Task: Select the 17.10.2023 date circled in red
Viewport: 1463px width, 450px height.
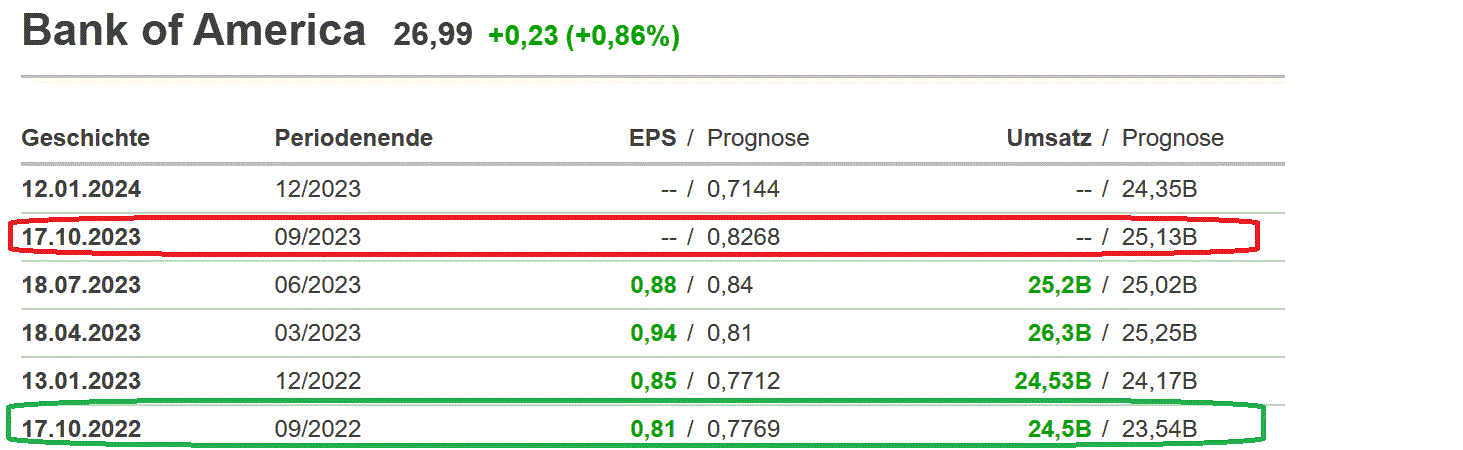Action: (x=82, y=237)
